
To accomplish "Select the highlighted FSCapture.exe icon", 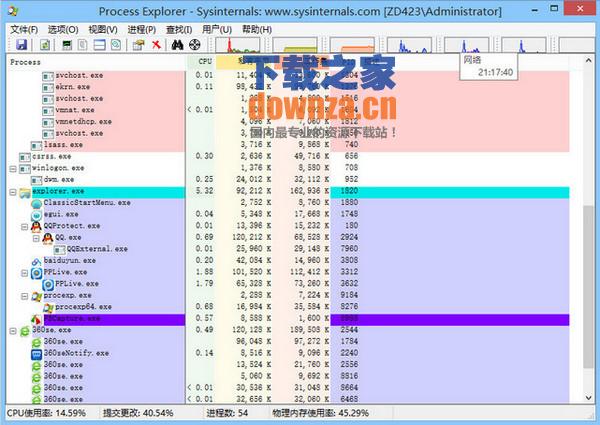I will click(37, 319).
